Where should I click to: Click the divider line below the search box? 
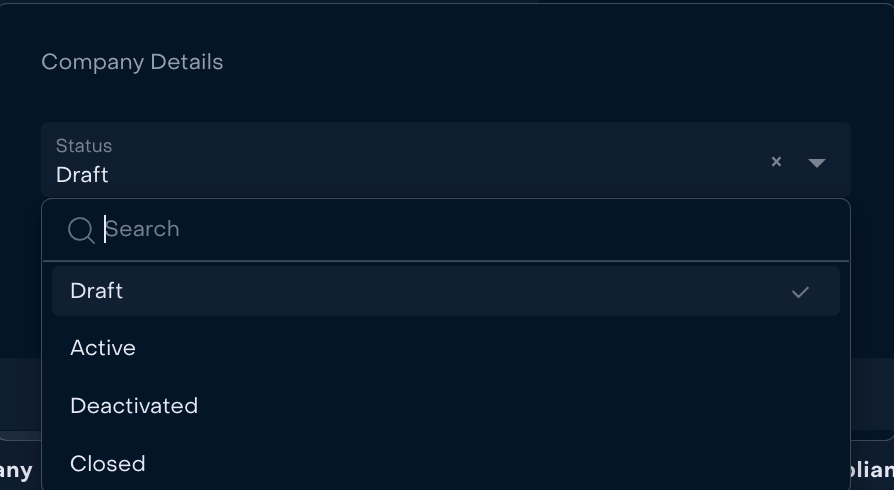[446, 261]
